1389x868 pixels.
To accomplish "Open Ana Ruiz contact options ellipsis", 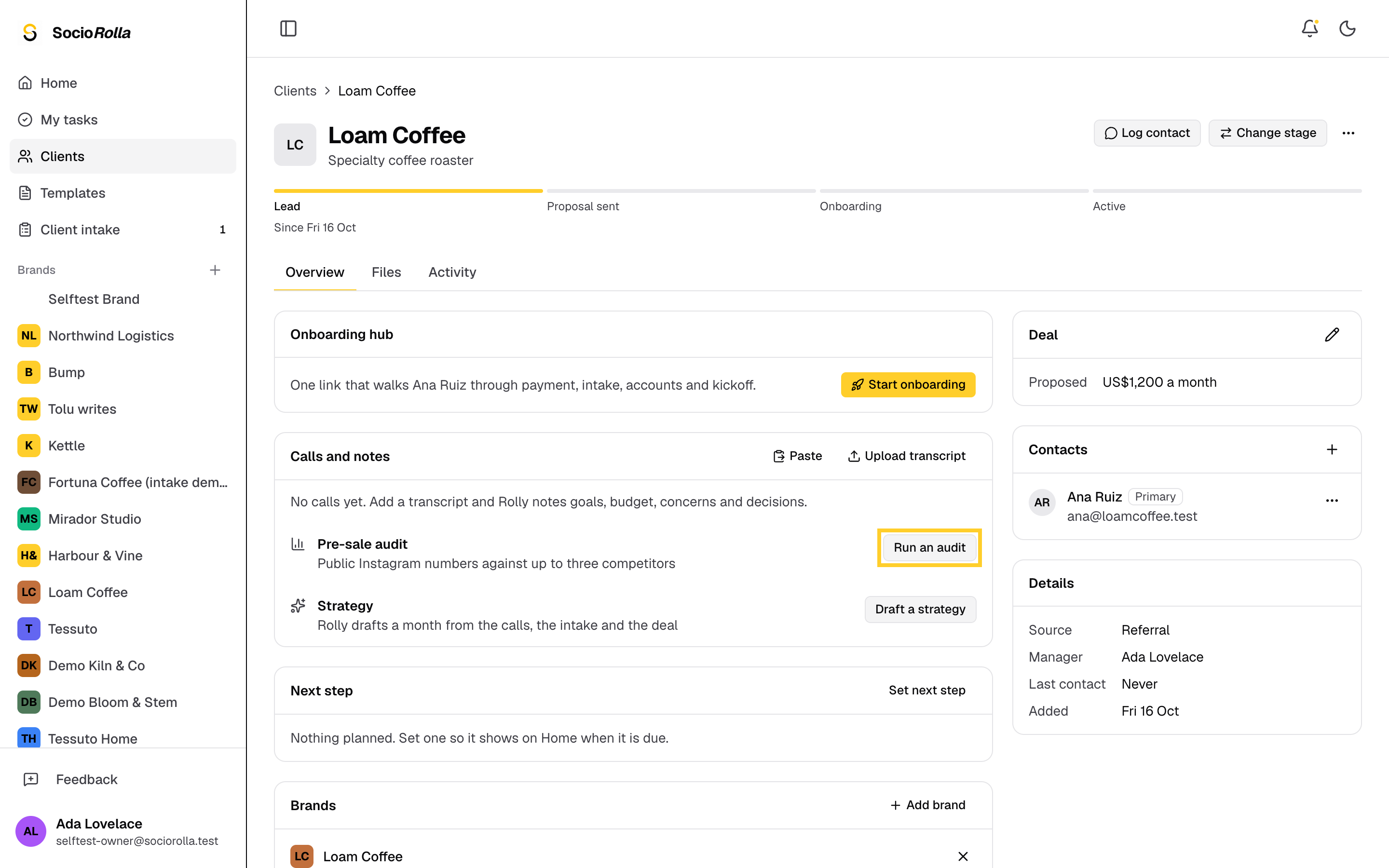I will [1332, 501].
